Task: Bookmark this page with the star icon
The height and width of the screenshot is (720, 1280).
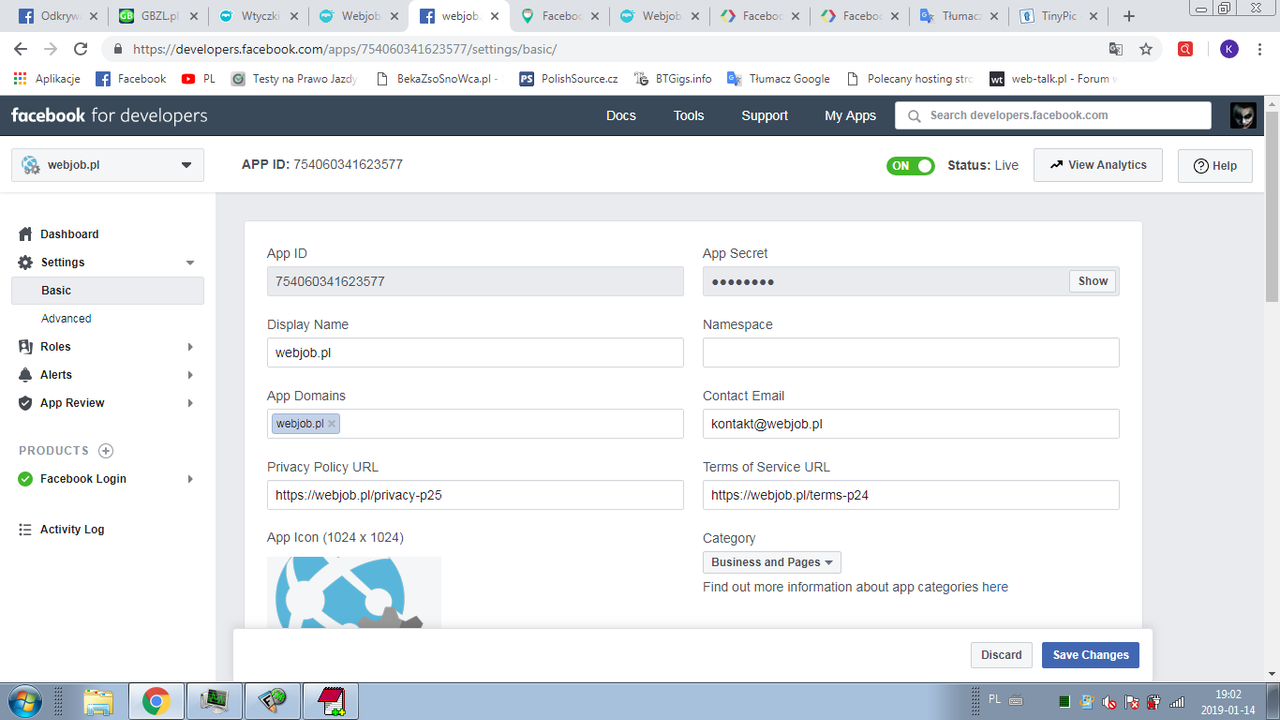Action: click(1146, 49)
